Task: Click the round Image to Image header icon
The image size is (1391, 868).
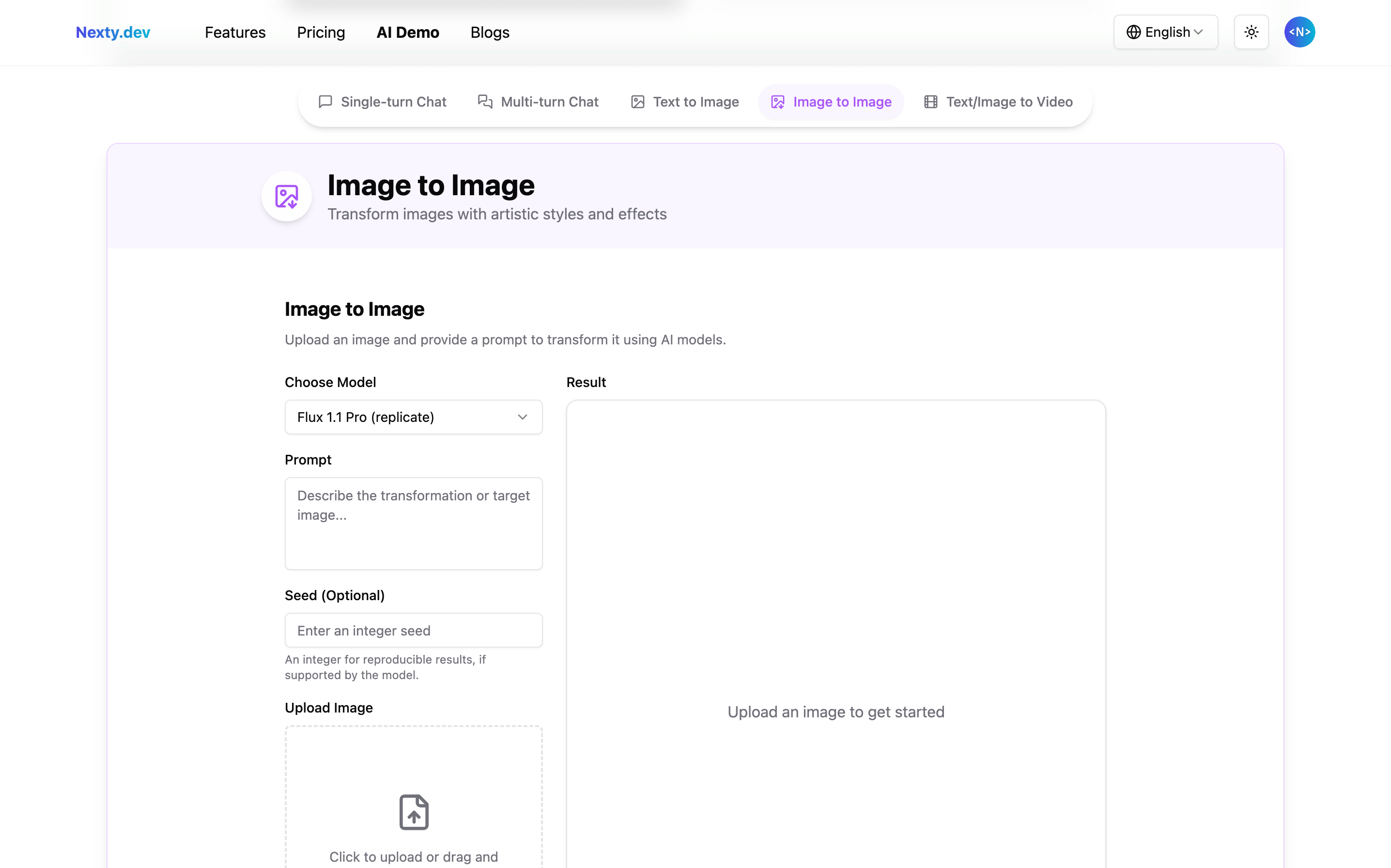Action: point(286,196)
